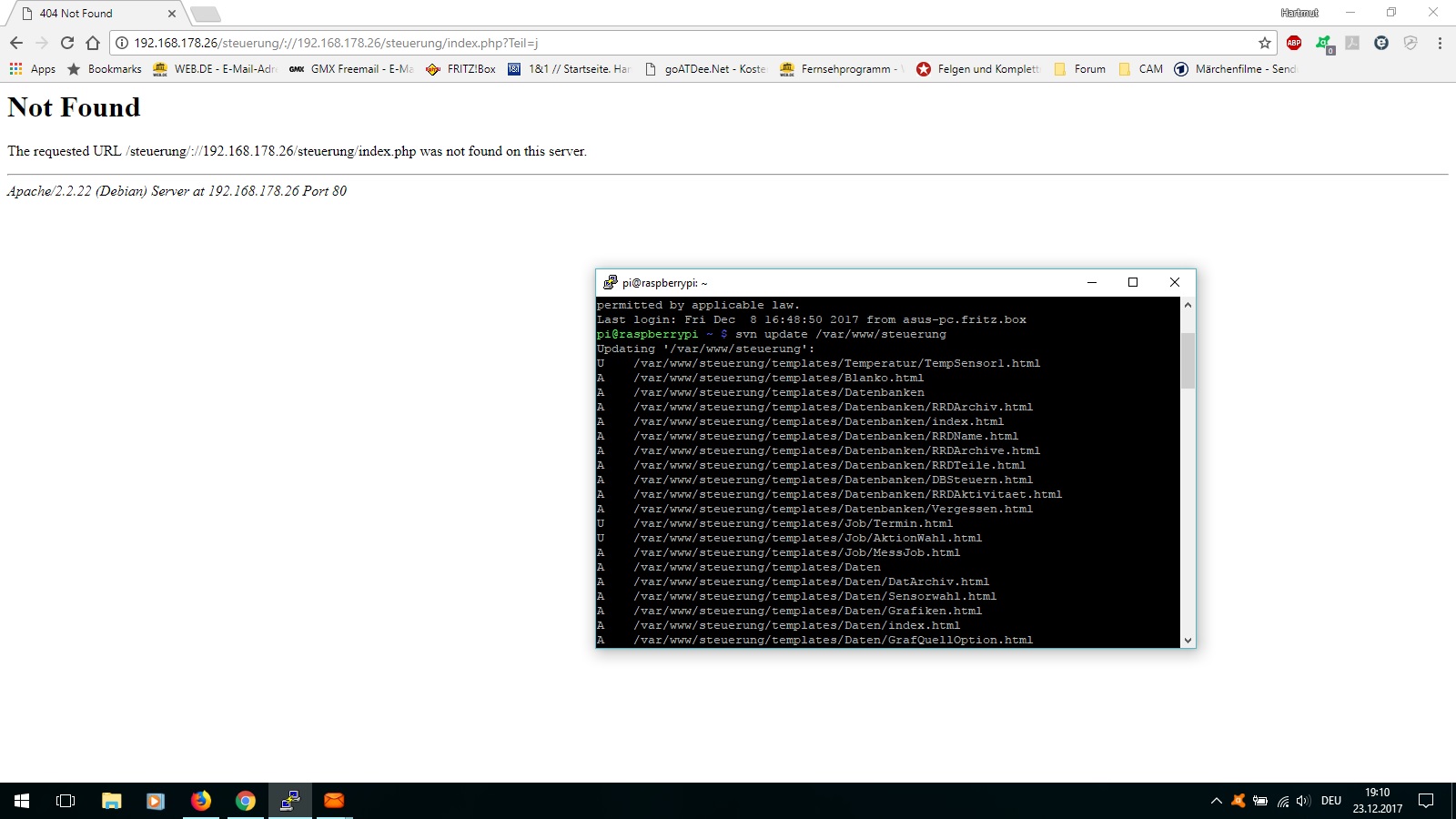The height and width of the screenshot is (819, 1456).
Task: Click the PuTTY terminal scrollbar thumb
Action: [1188, 360]
